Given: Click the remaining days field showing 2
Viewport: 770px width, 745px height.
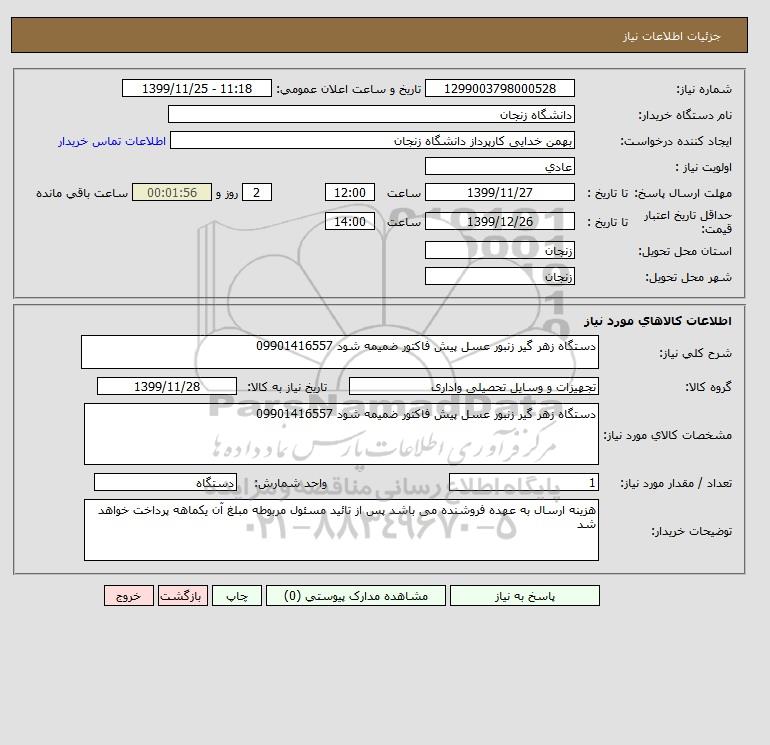Looking at the screenshot, I should [x=257, y=193].
